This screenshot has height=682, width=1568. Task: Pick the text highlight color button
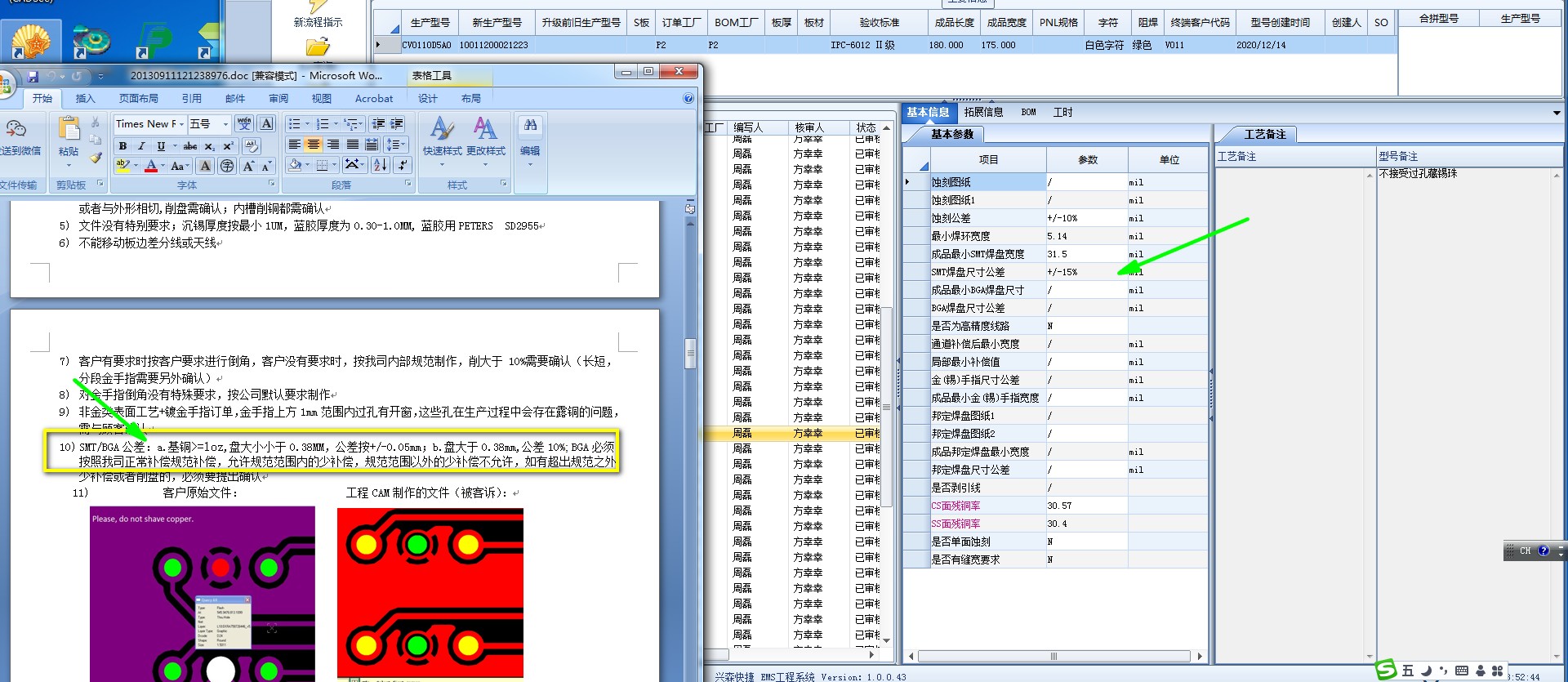click(x=123, y=166)
